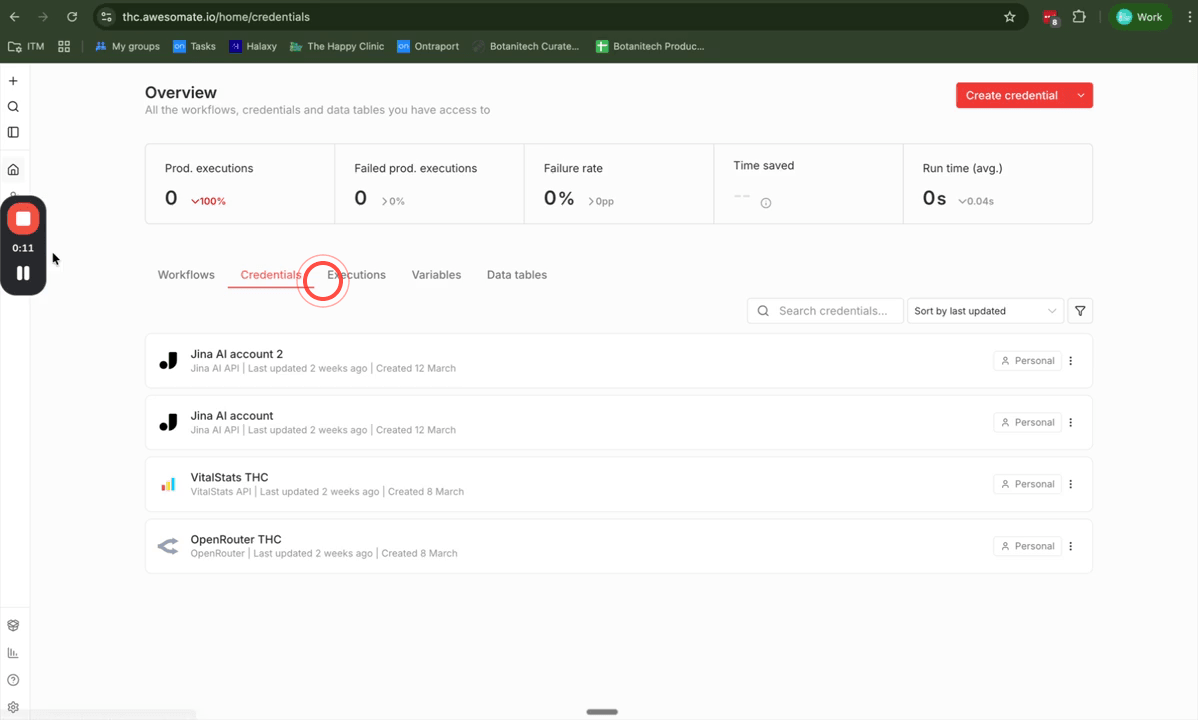1198x720 pixels.
Task: Click the VitalStats logo on VitalStats THC
Action: click(167, 484)
